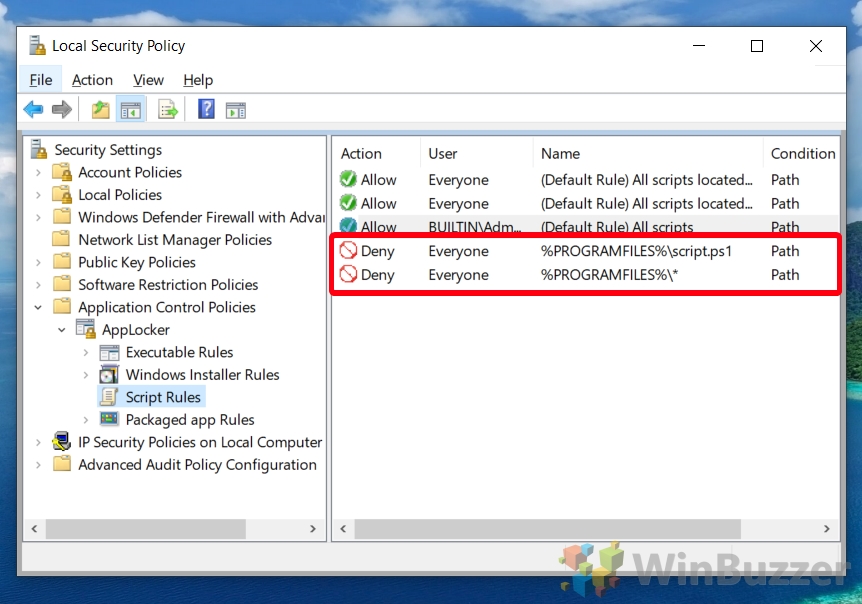Sort rules by the User column header
This screenshot has width=862, height=604.
click(x=443, y=154)
